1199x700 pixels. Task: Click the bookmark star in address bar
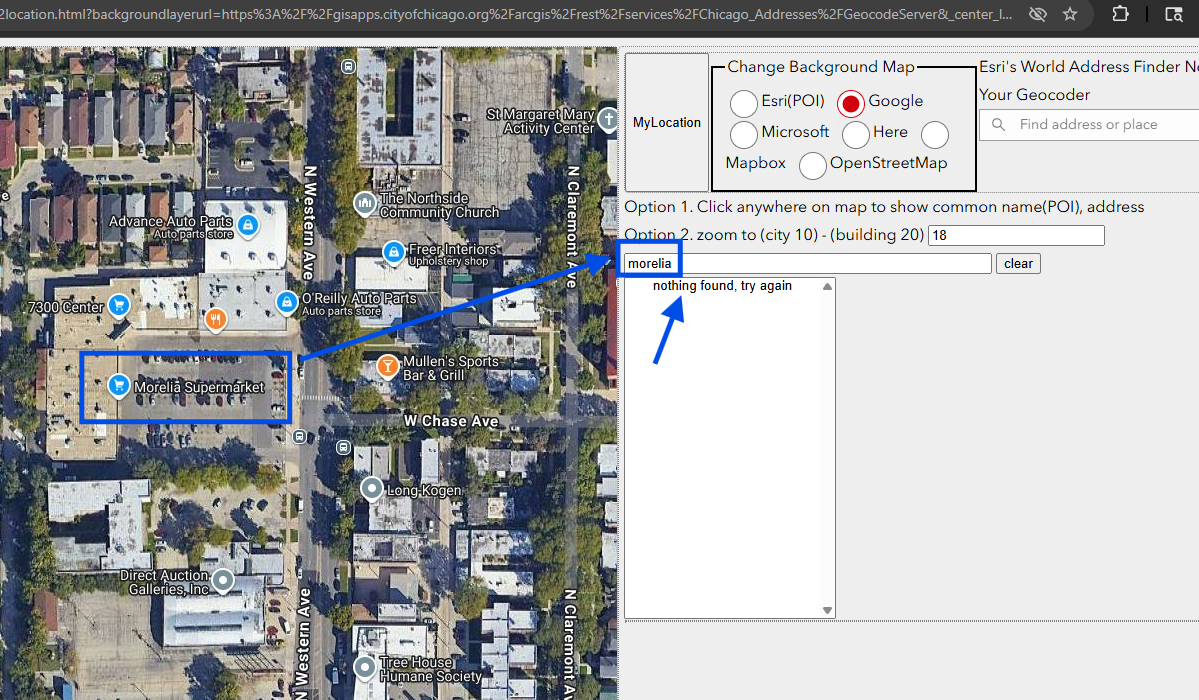1070,15
